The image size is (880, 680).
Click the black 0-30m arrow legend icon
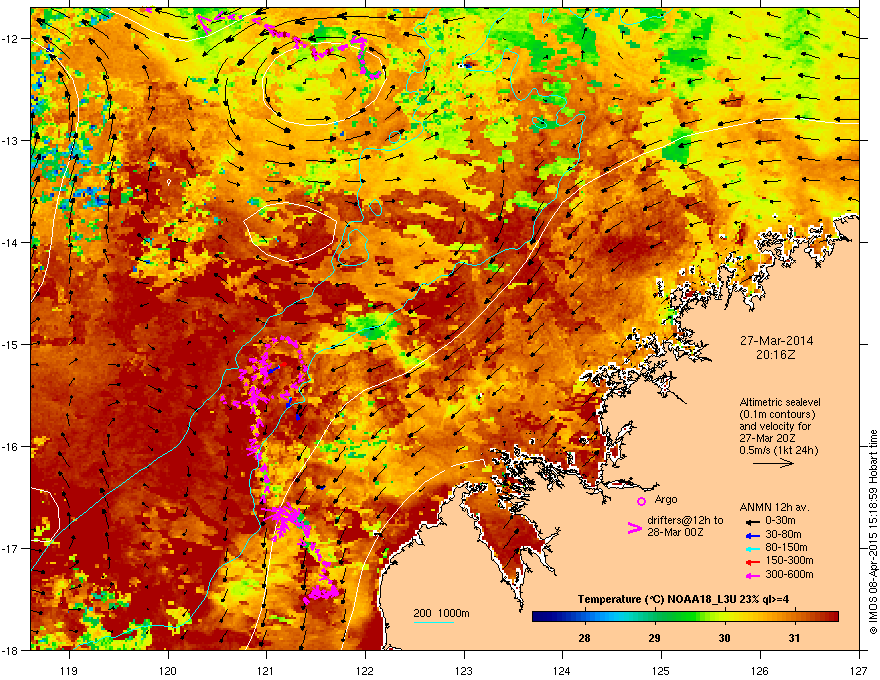click(x=752, y=522)
